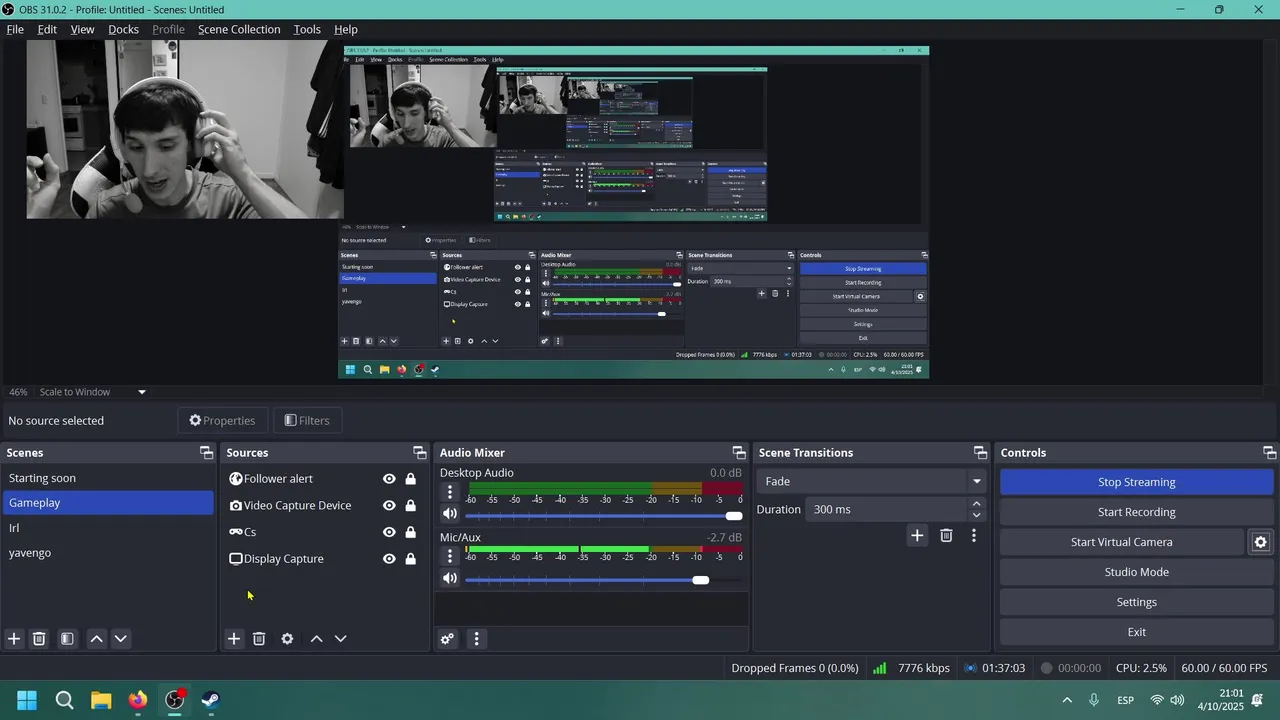Move scene down arrow in Scenes panel
This screenshot has width=1280, height=720.
pyautogui.click(x=120, y=638)
